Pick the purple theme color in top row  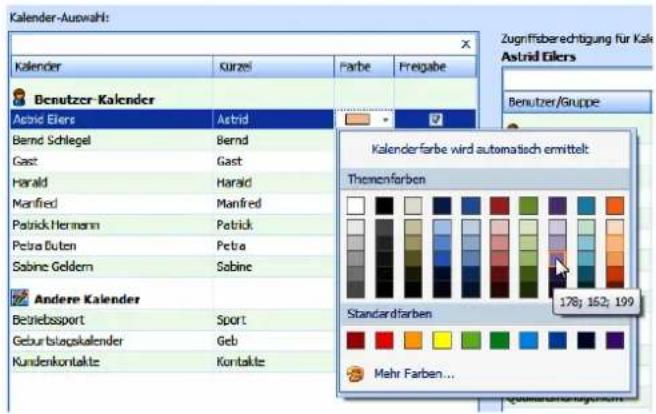click(557, 206)
